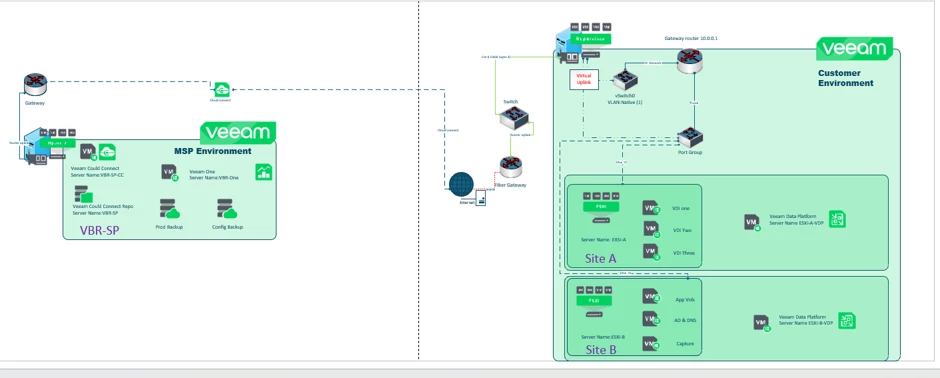Screen dimensions: 940x378
Task: Click the Veeam One analytics chart icon
Action: click(264, 171)
